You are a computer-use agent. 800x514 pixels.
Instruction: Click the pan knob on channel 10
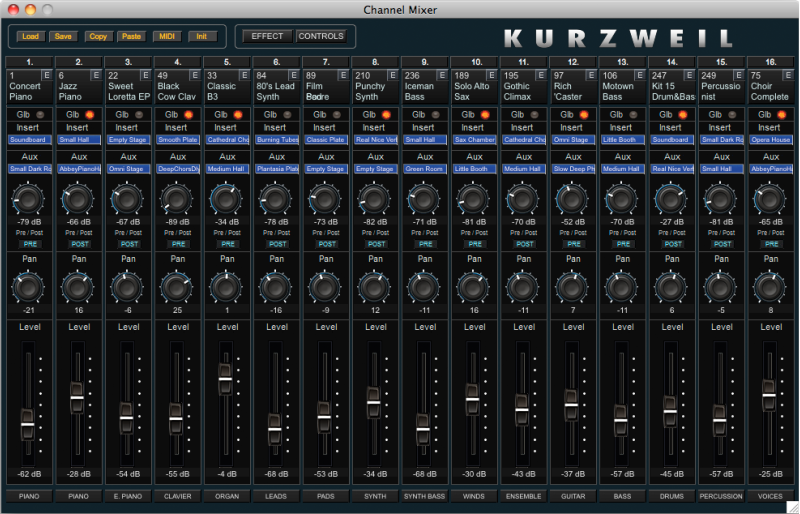pos(470,288)
